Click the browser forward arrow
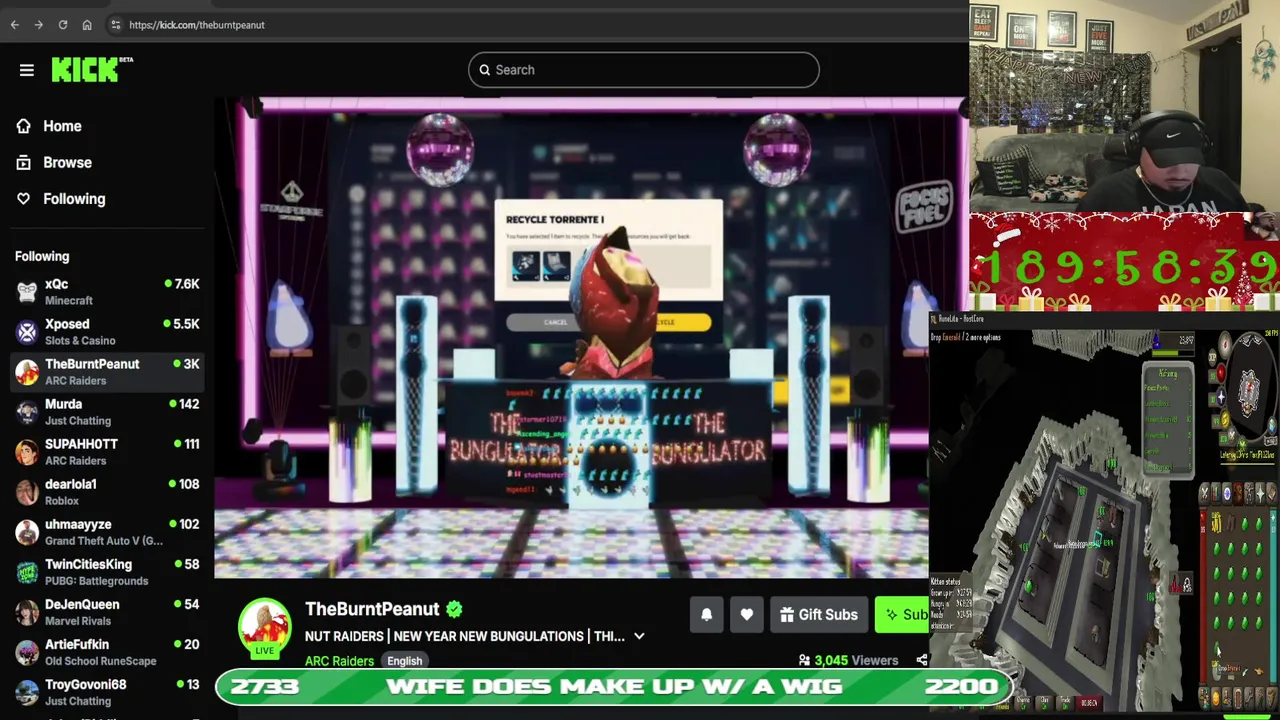This screenshot has height=720, width=1280. [38, 25]
